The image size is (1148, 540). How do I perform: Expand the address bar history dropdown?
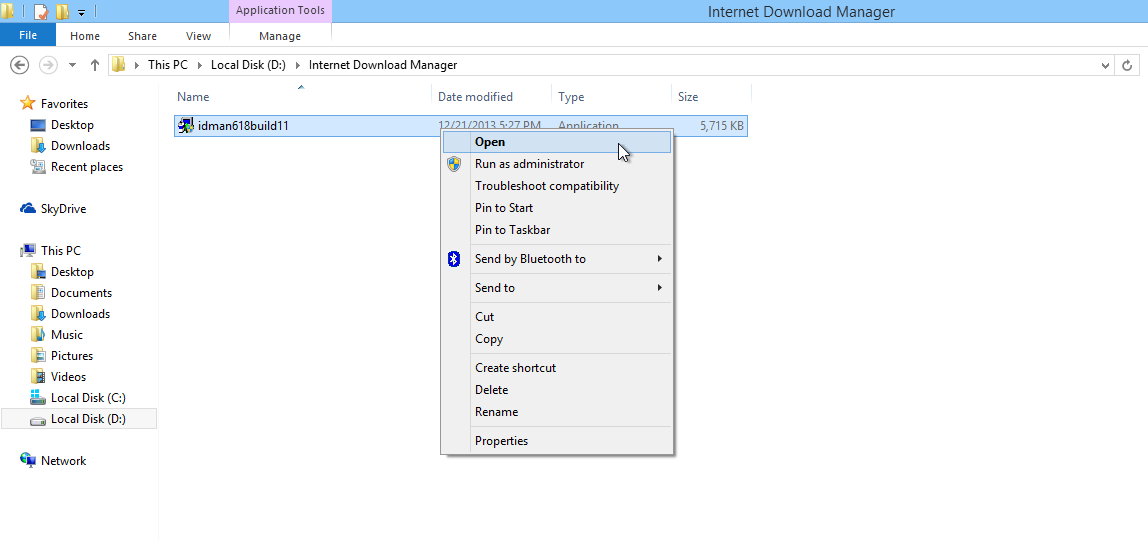1106,65
